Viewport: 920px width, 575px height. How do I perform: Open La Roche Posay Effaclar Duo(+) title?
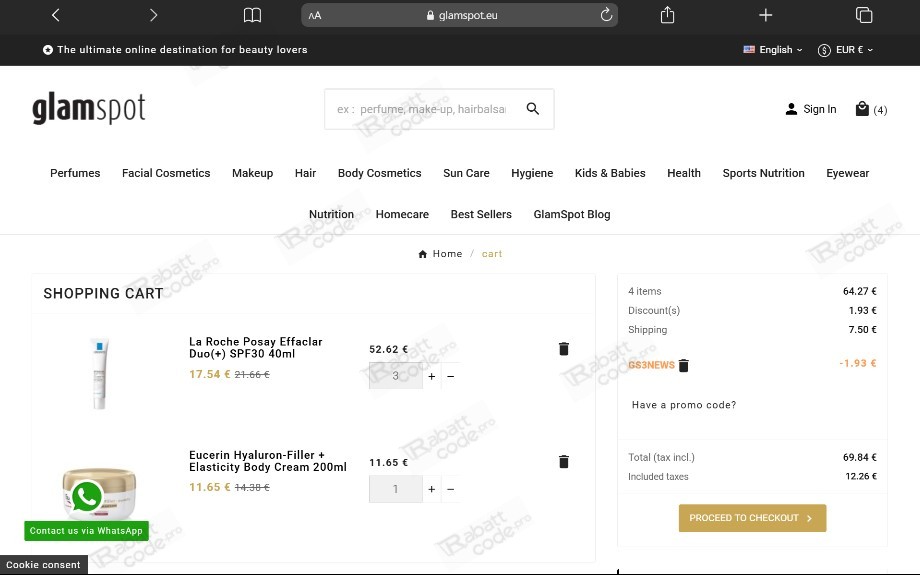click(256, 347)
